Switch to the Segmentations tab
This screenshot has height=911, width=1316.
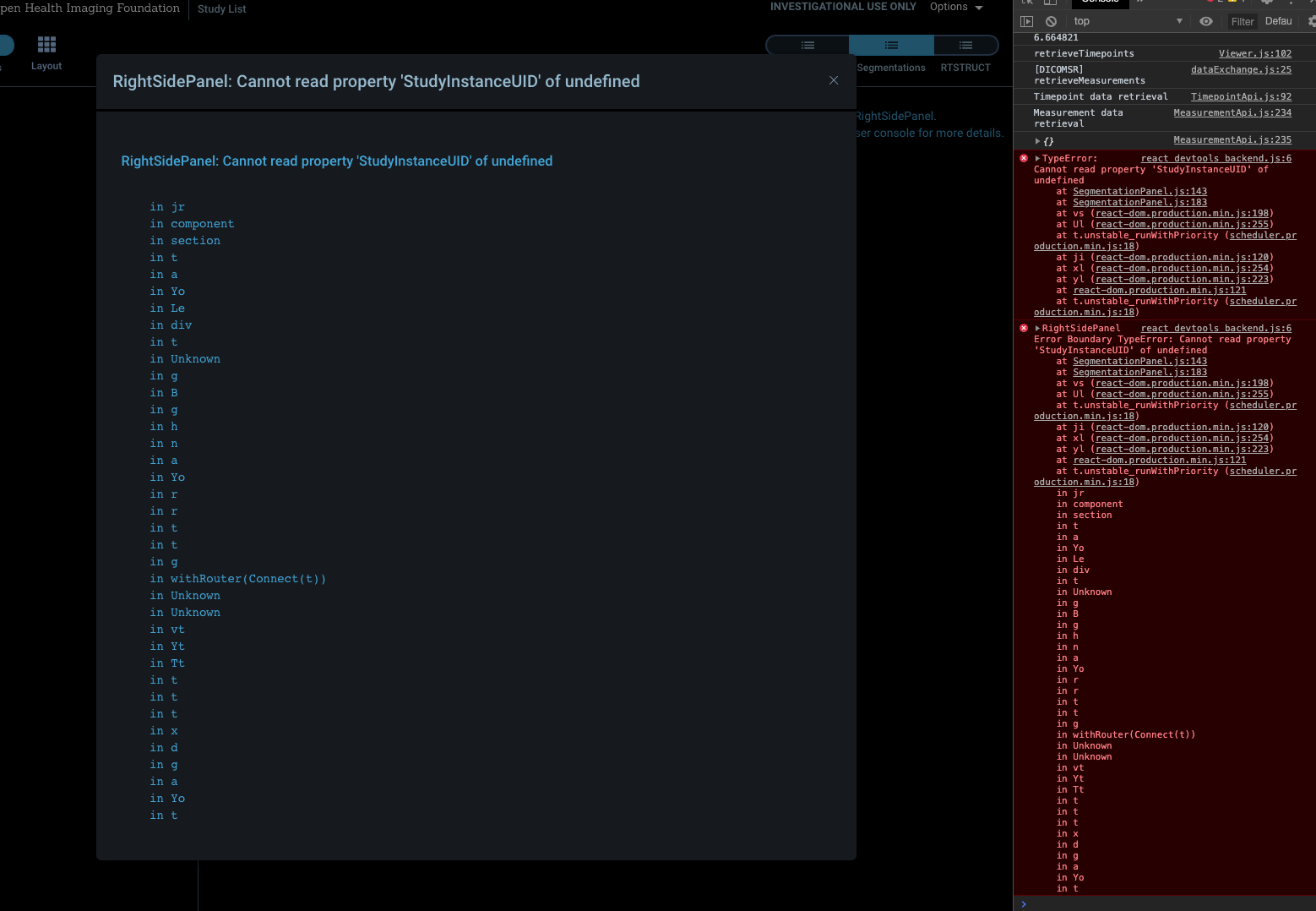pyautogui.click(x=891, y=68)
